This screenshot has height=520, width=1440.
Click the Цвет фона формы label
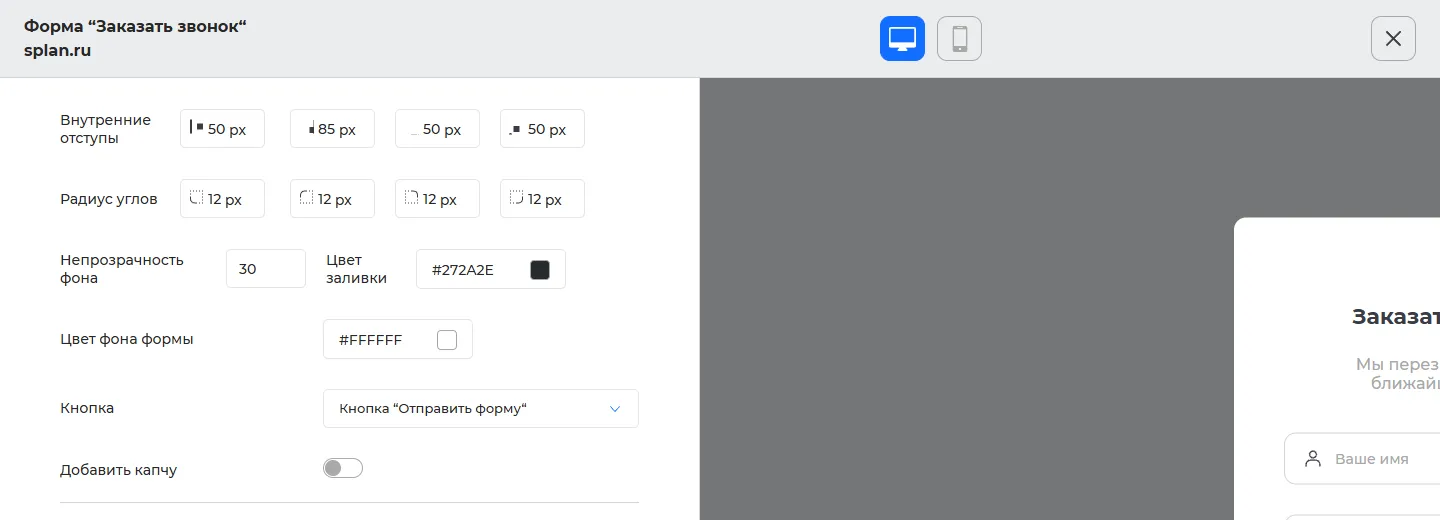pos(127,339)
